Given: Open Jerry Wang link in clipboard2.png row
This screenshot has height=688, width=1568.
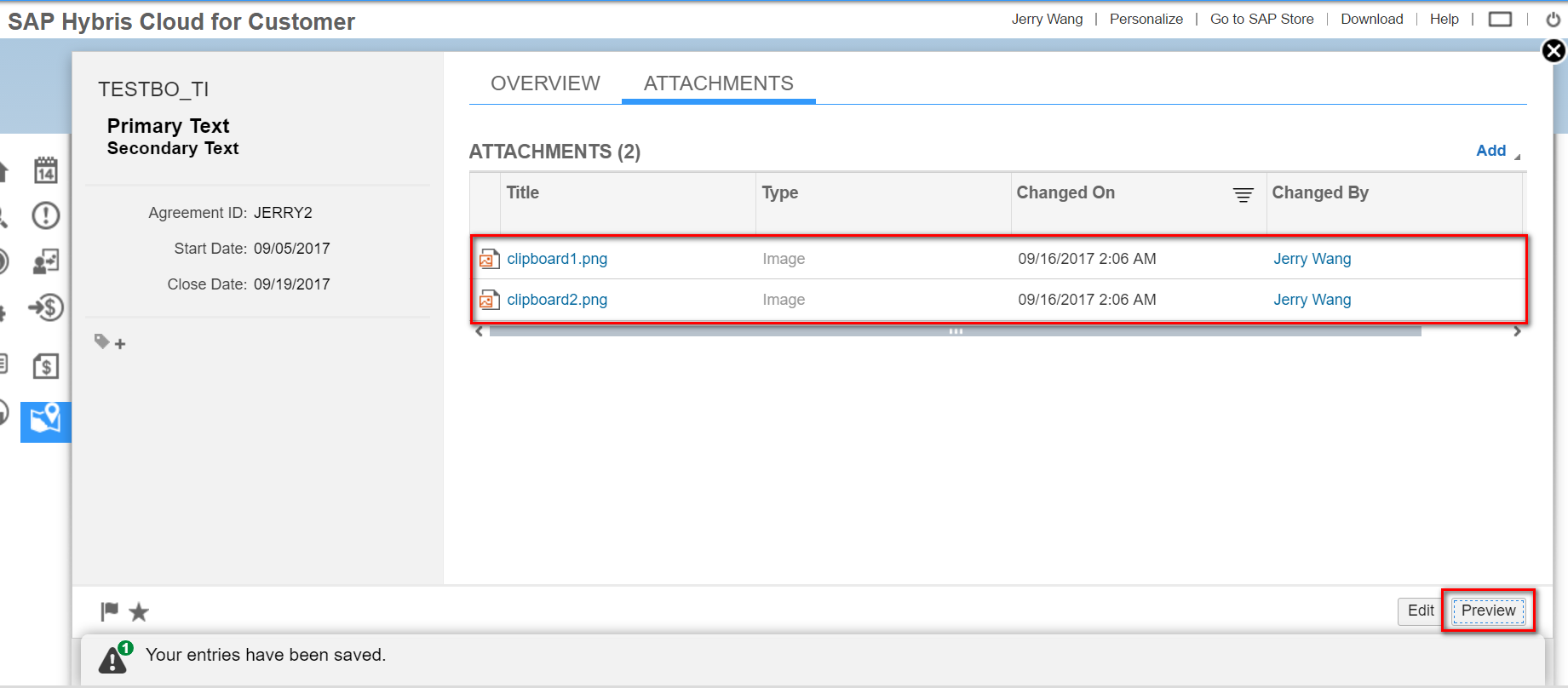Looking at the screenshot, I should click(1312, 300).
